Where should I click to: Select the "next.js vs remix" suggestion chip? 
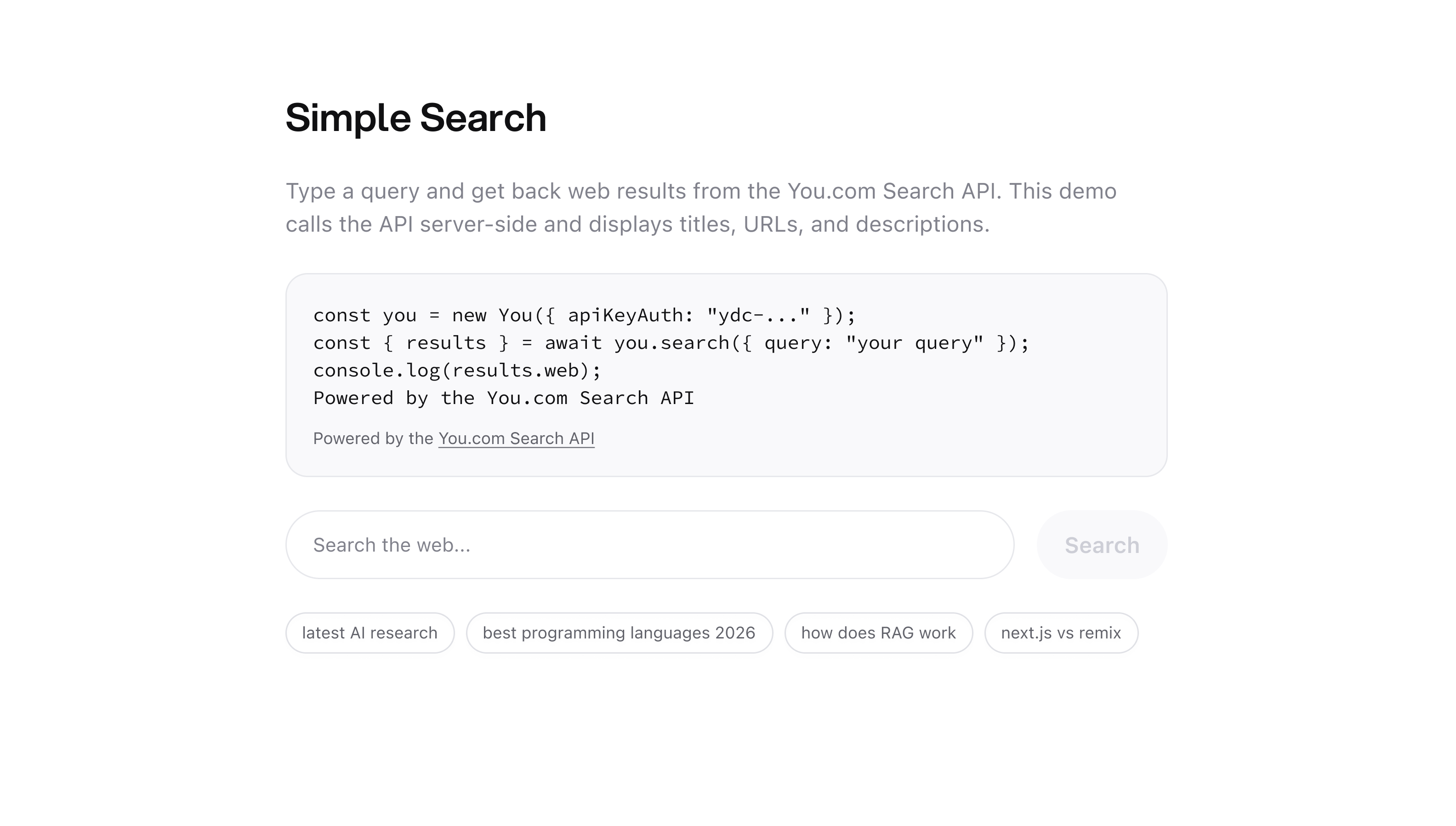coord(1061,632)
